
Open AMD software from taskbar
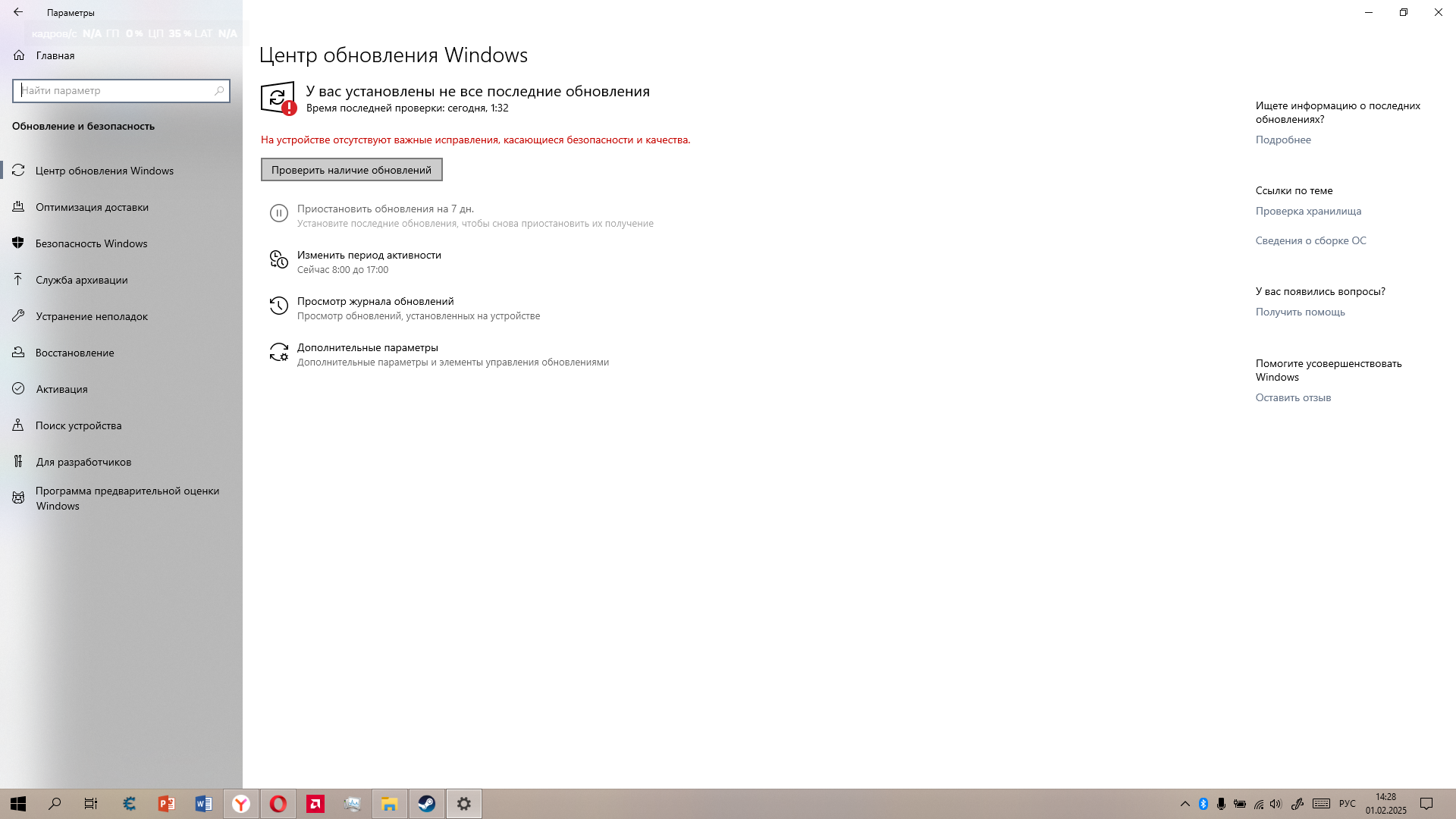point(315,804)
